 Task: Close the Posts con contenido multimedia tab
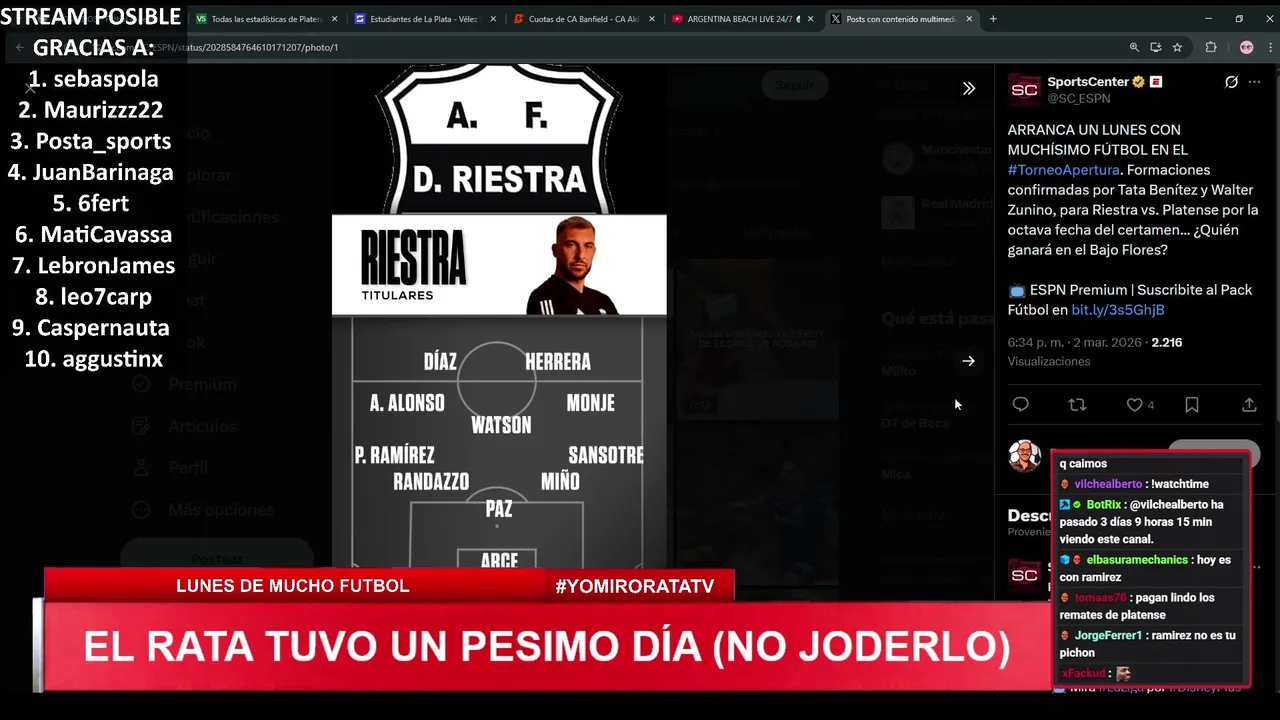969,19
